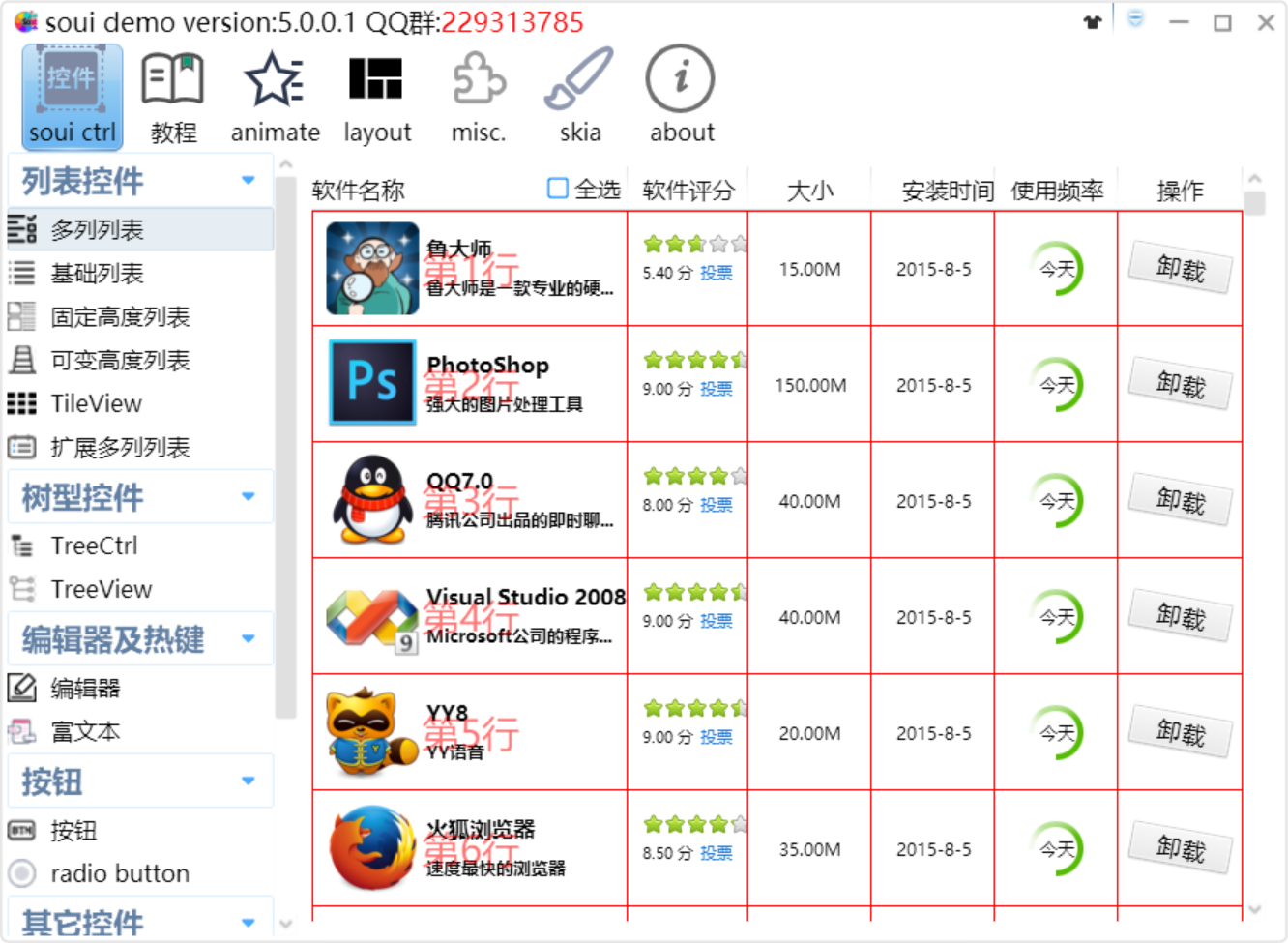
Task: Open 富文本 page in sidebar
Action: (x=140, y=731)
